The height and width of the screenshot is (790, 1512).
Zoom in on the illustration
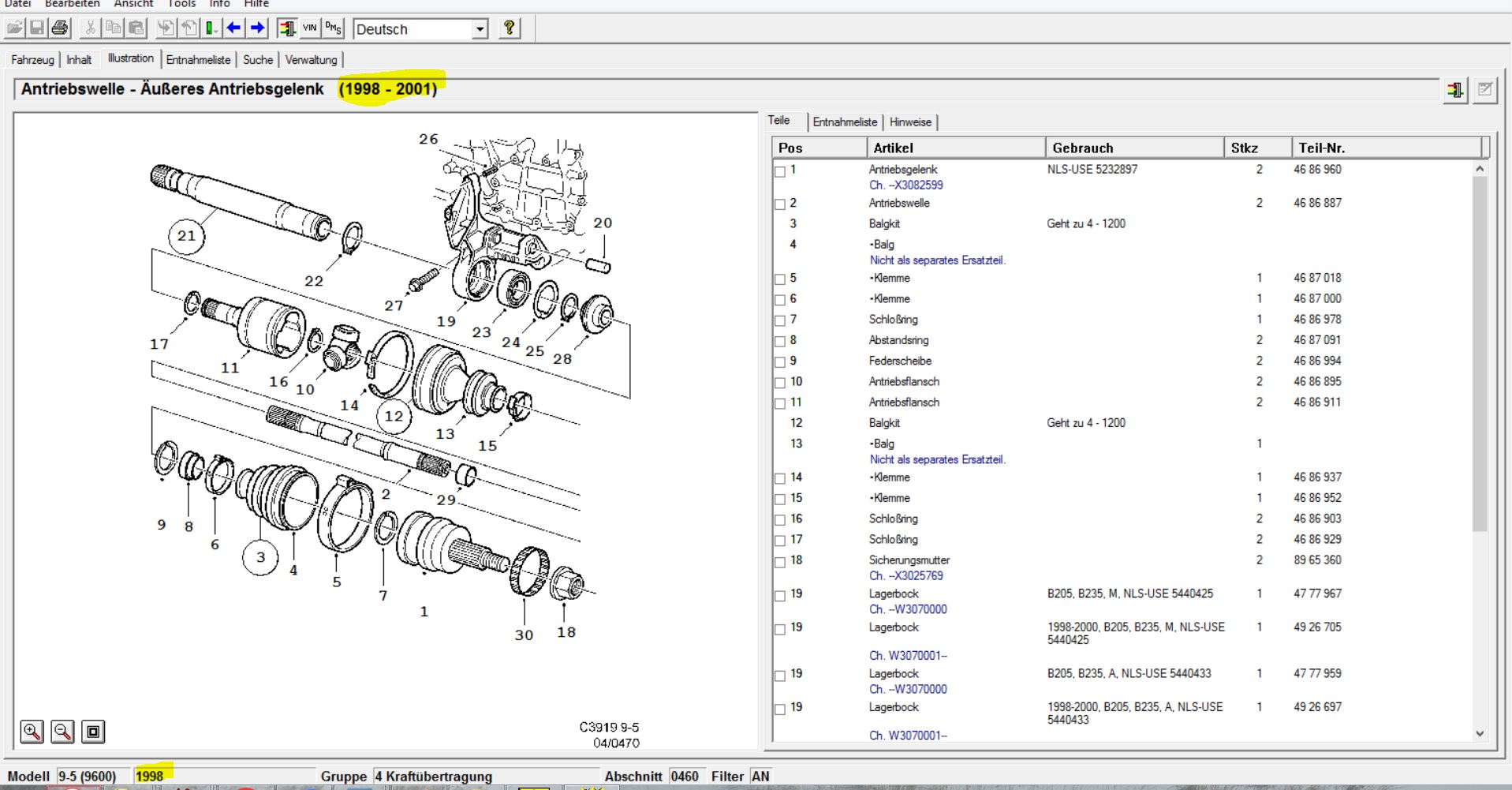(x=32, y=732)
